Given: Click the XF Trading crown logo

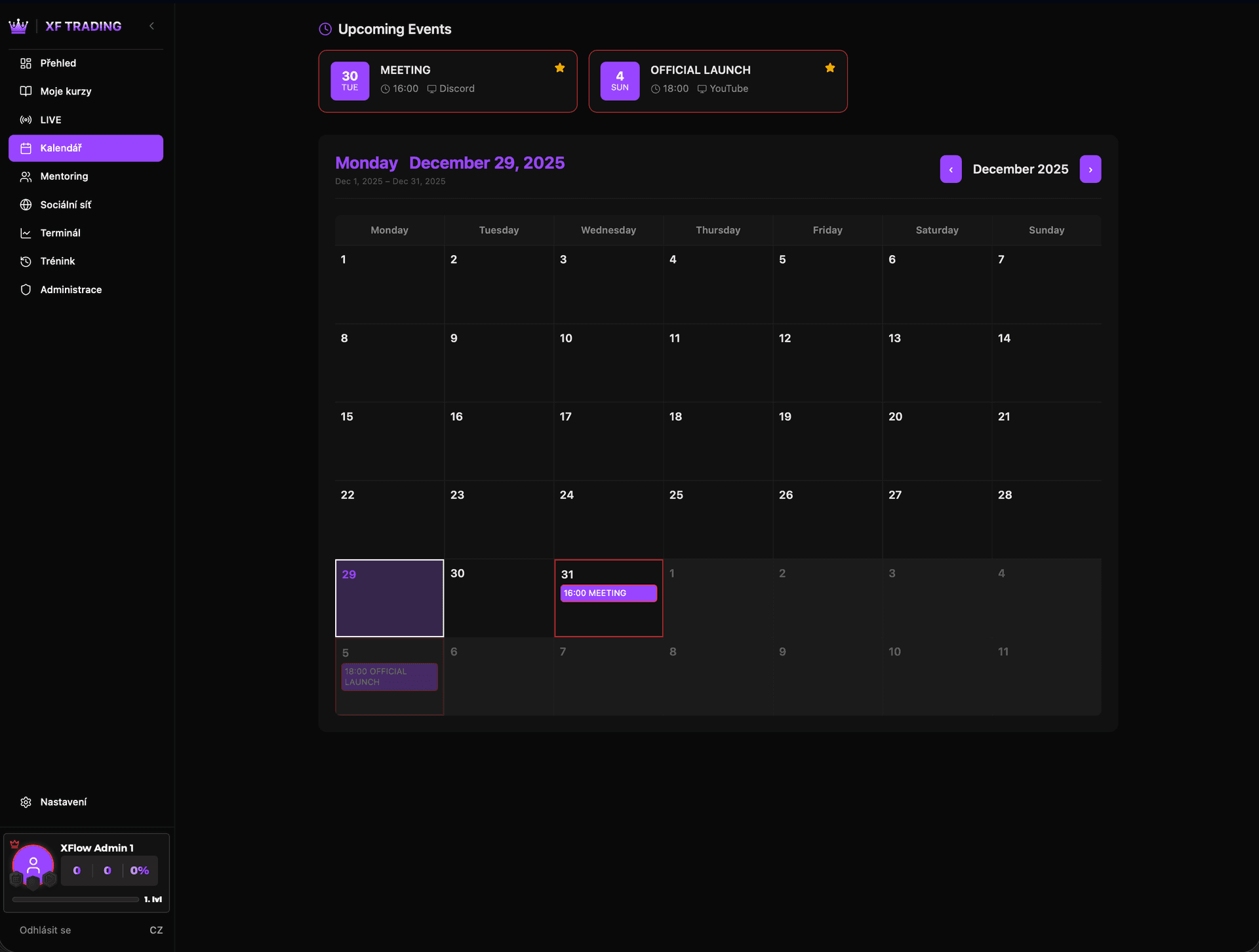Looking at the screenshot, I should click(18, 26).
